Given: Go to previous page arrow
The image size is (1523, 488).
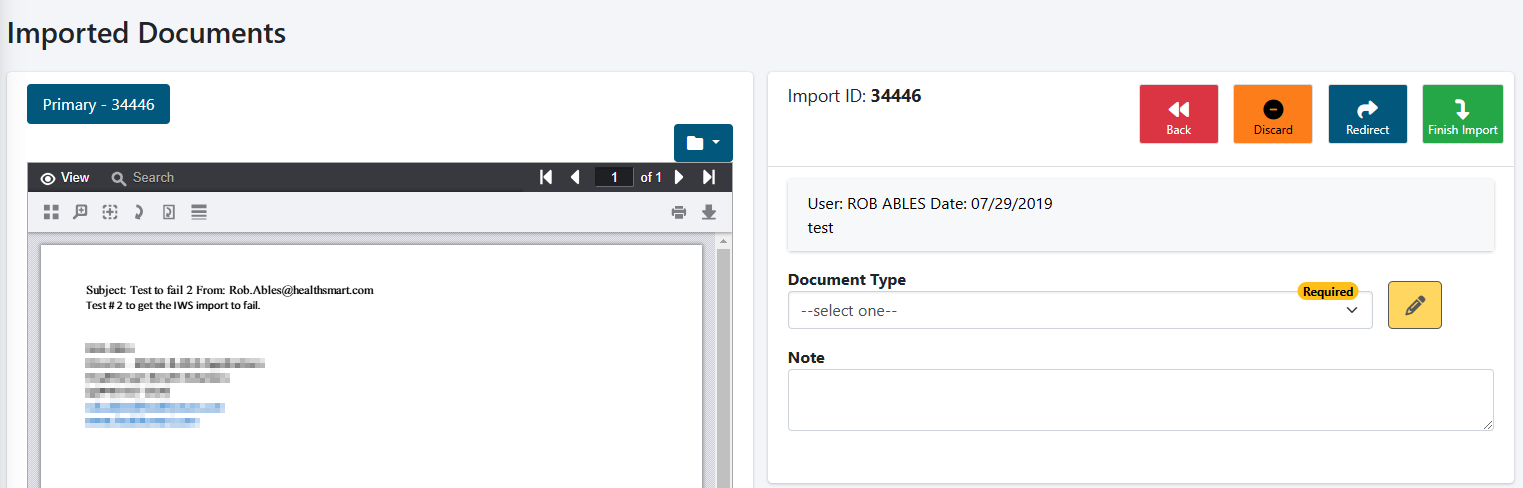Looking at the screenshot, I should click(x=575, y=177).
